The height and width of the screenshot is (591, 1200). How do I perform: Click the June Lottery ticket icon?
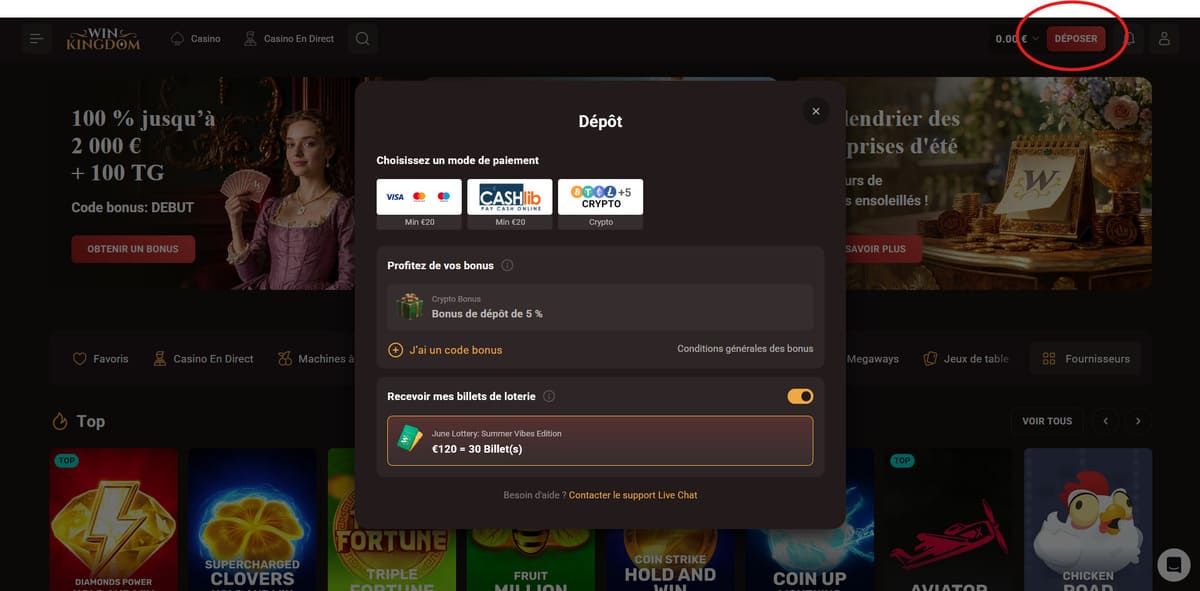click(x=410, y=439)
